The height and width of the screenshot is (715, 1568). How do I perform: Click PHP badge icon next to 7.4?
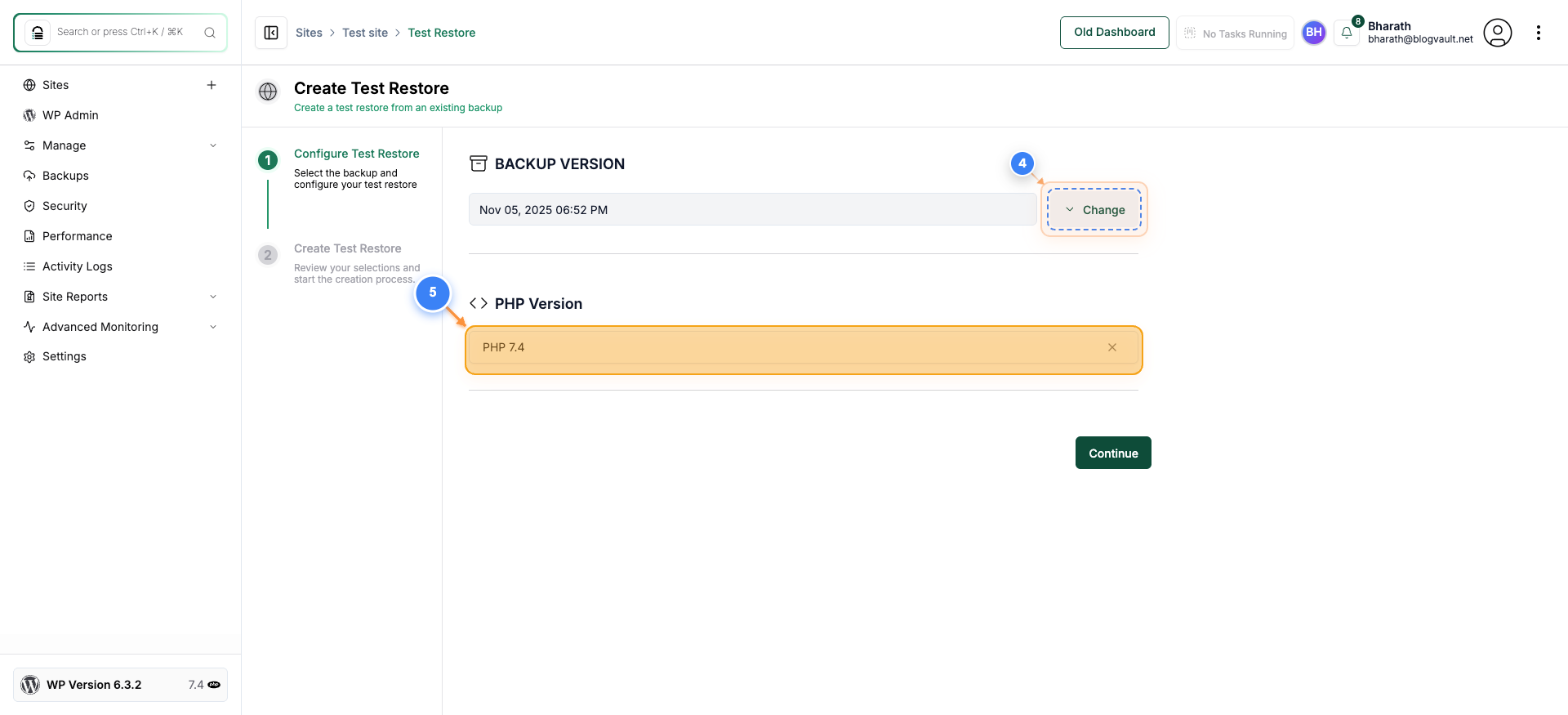(214, 685)
